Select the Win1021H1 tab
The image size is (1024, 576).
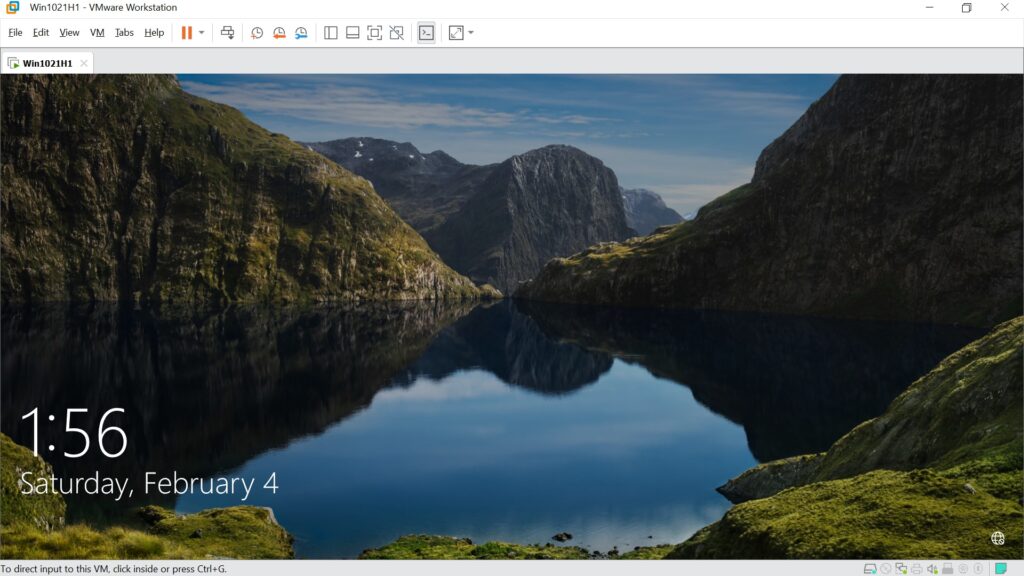[x=47, y=63]
